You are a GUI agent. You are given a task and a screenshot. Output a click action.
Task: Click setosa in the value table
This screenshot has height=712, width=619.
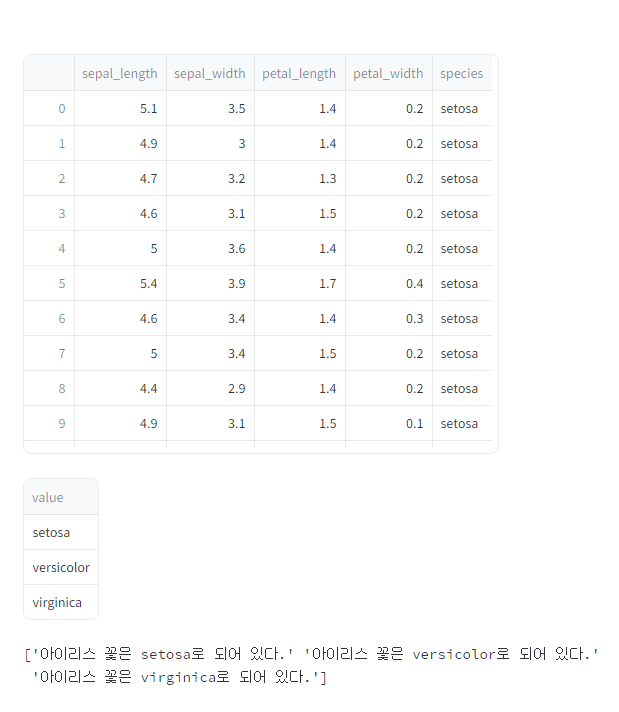click(x=61, y=532)
